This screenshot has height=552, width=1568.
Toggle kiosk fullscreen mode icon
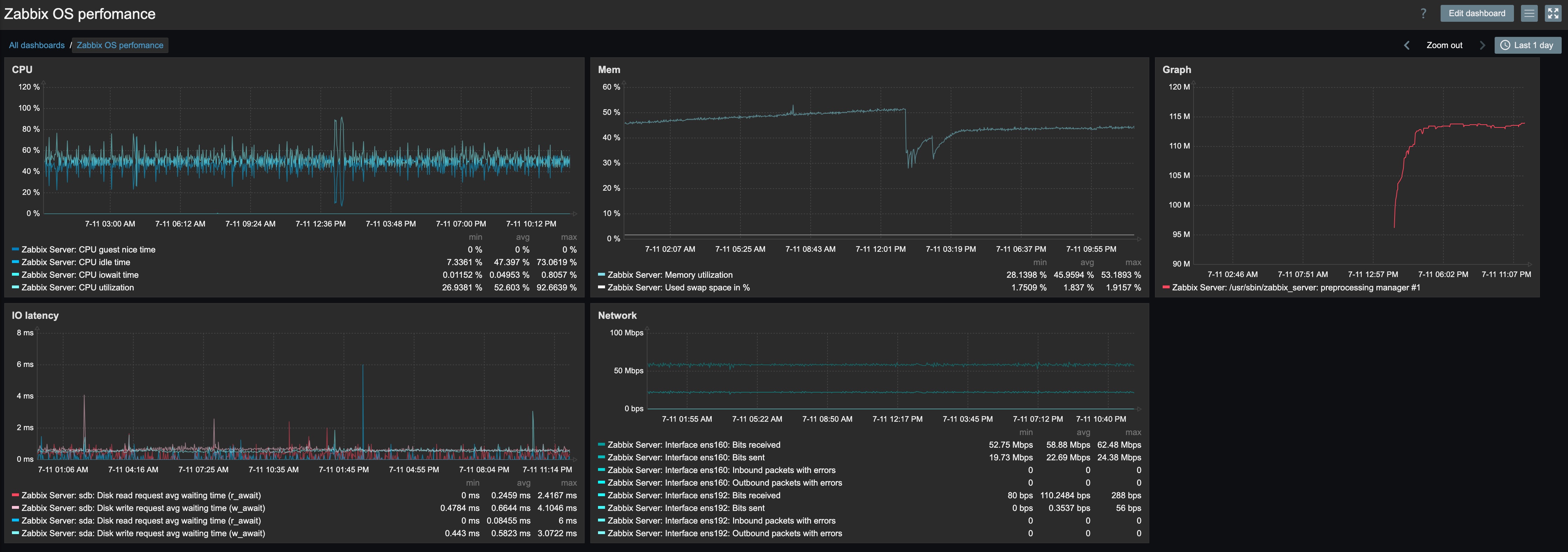tap(1553, 13)
